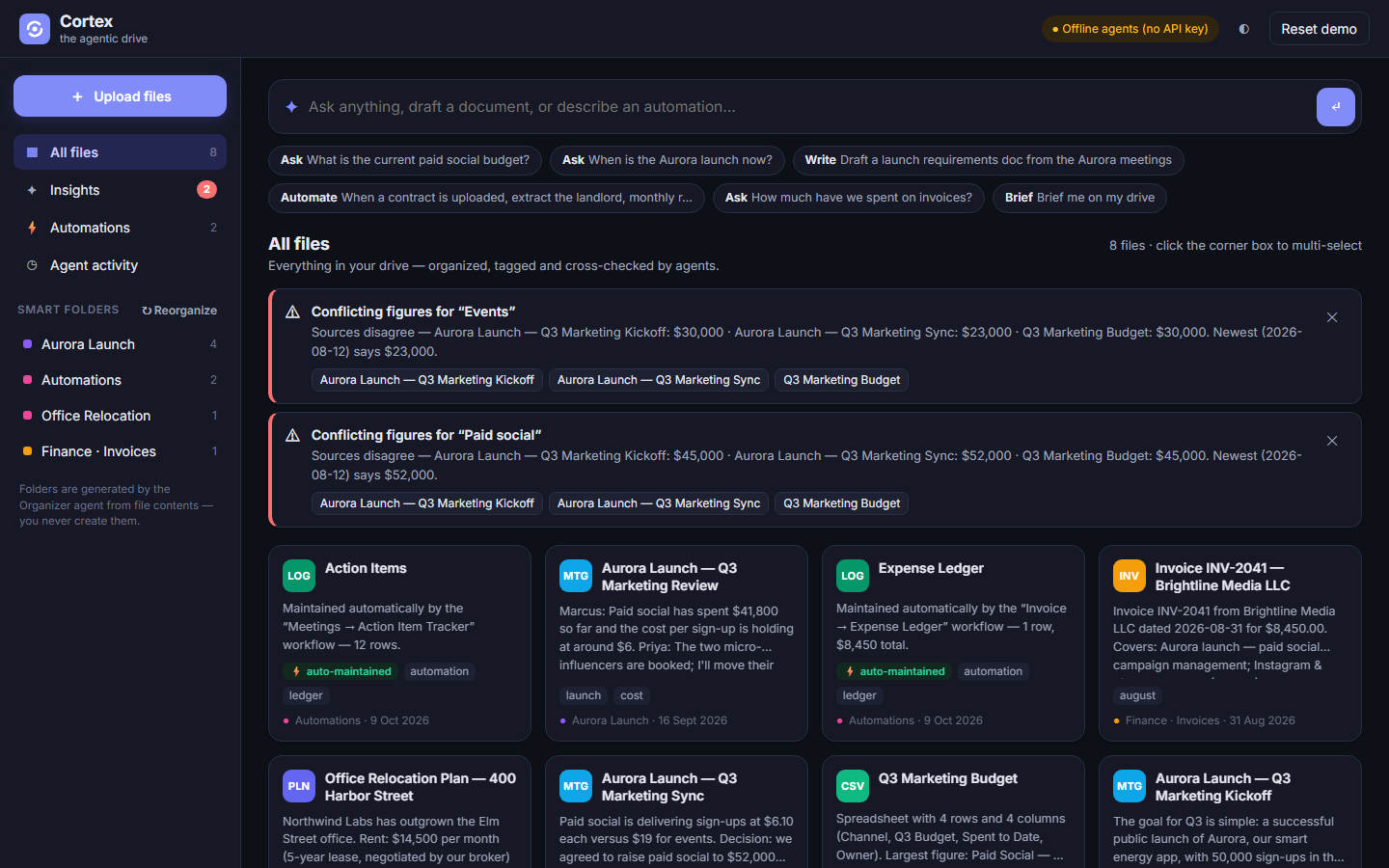
Task: Open the Aurora Launch smart folder
Action: [120, 344]
